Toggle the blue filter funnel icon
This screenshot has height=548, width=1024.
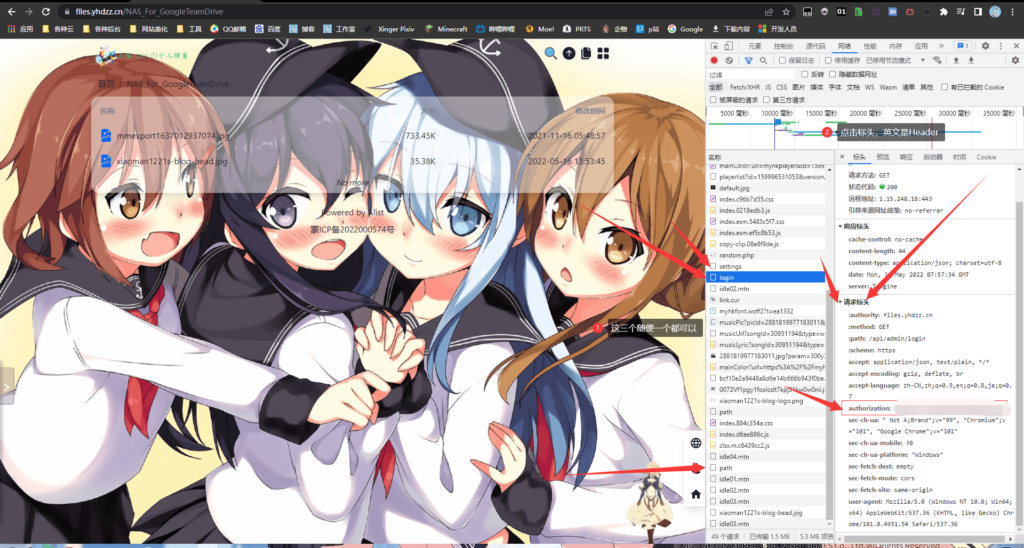click(x=749, y=60)
